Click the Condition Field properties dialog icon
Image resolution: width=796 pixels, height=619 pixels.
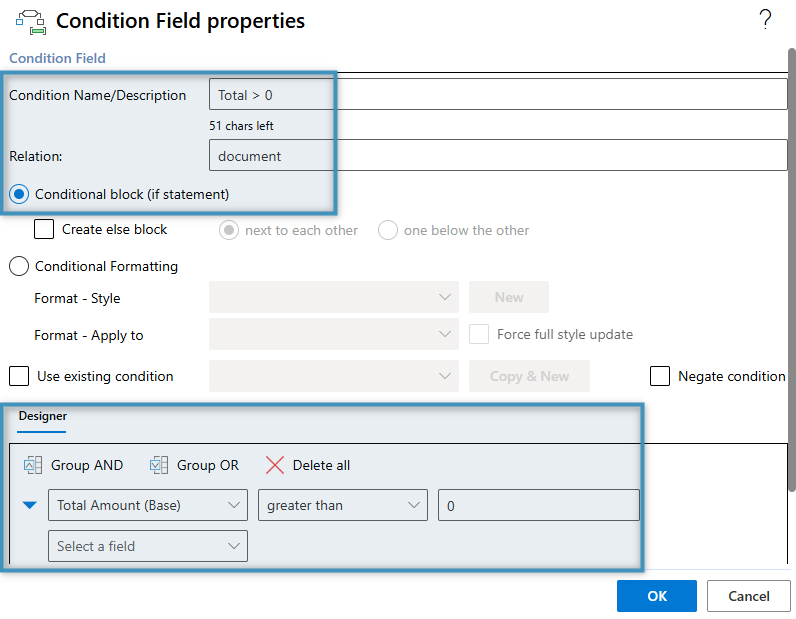point(31,22)
